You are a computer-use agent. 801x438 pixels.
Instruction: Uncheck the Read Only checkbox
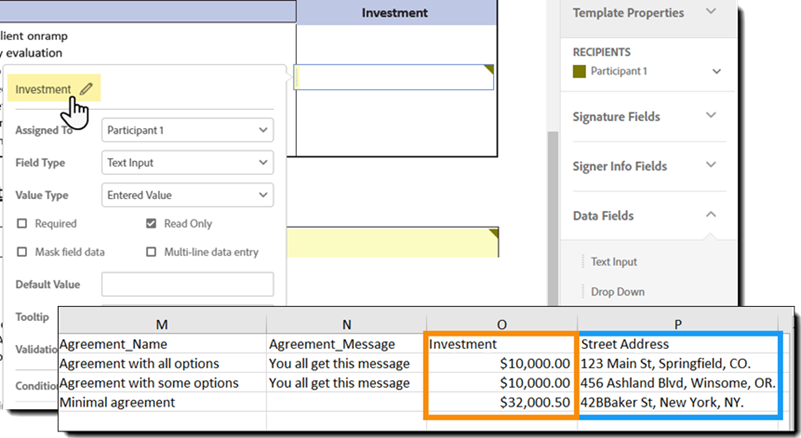coord(152,224)
